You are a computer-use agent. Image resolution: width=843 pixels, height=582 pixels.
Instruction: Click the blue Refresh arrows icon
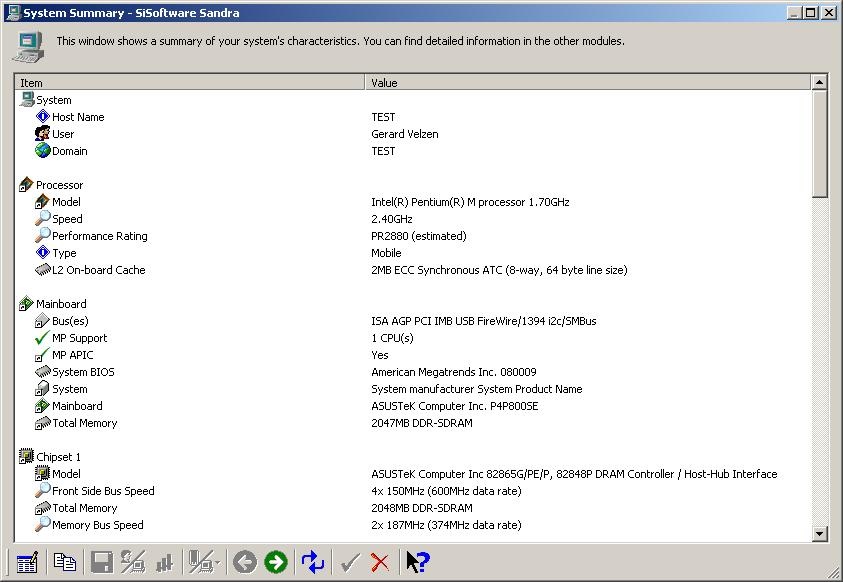[313, 562]
